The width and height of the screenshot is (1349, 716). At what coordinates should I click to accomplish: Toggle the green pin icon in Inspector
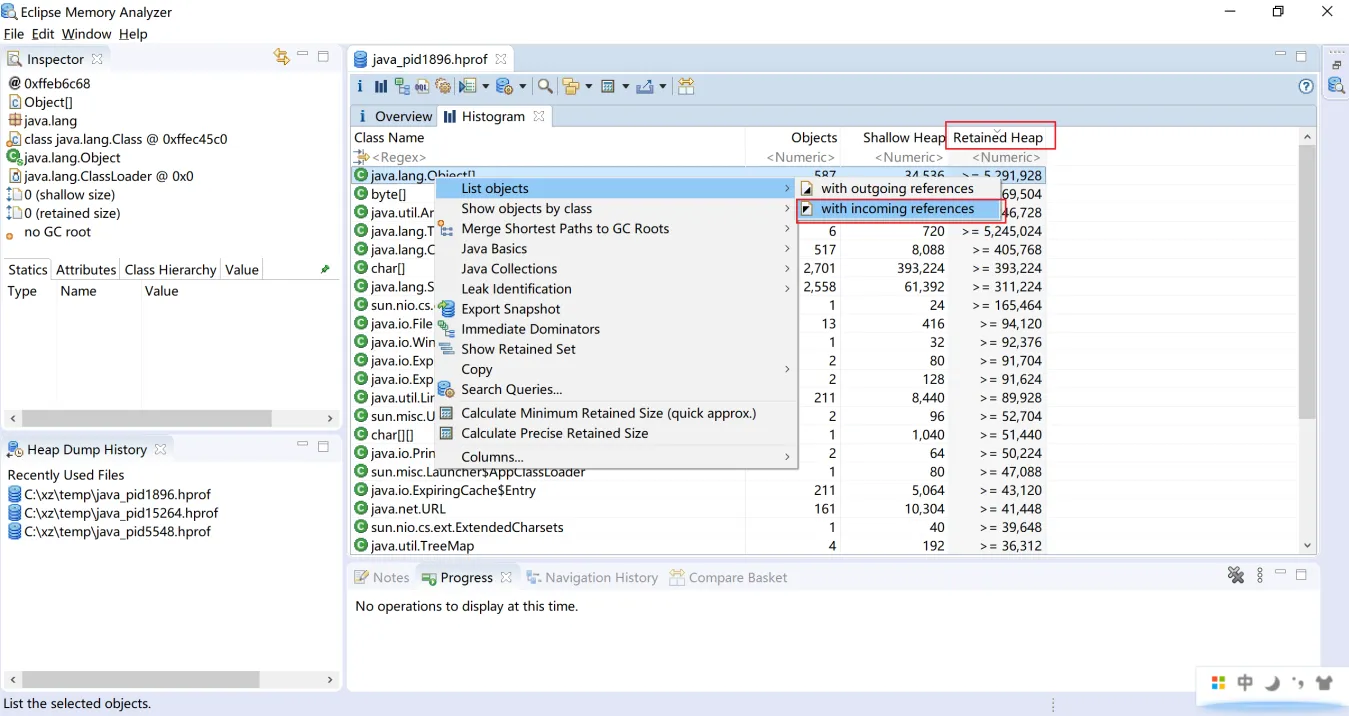coord(324,270)
